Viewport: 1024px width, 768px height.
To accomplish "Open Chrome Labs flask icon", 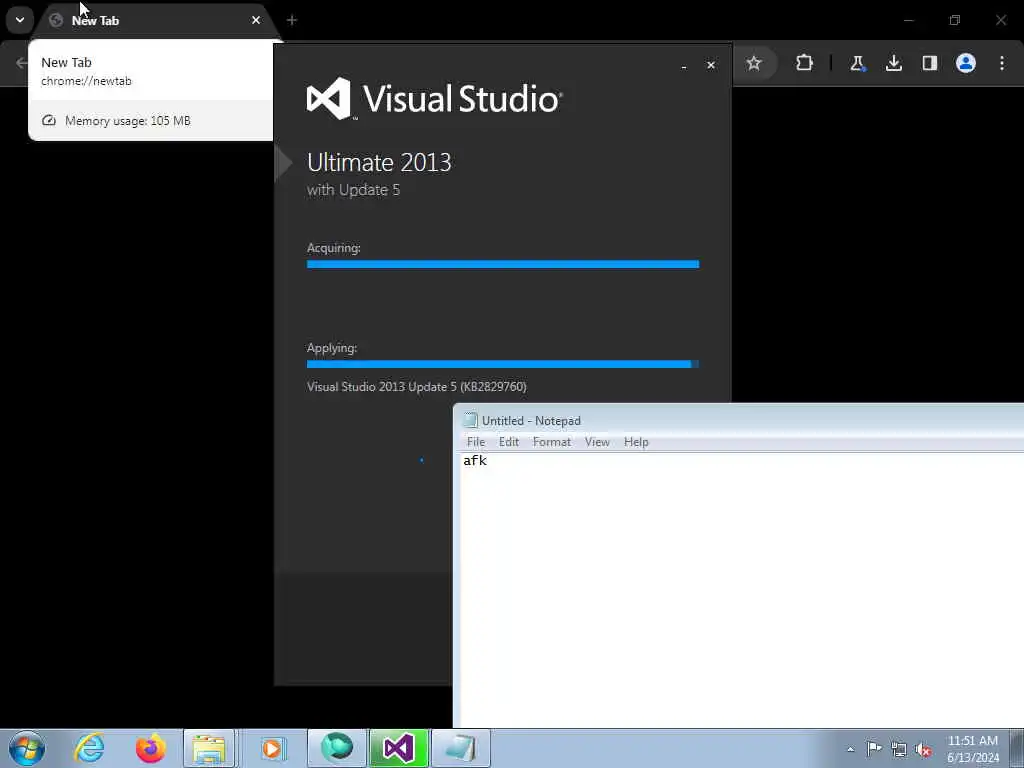I will tap(857, 63).
